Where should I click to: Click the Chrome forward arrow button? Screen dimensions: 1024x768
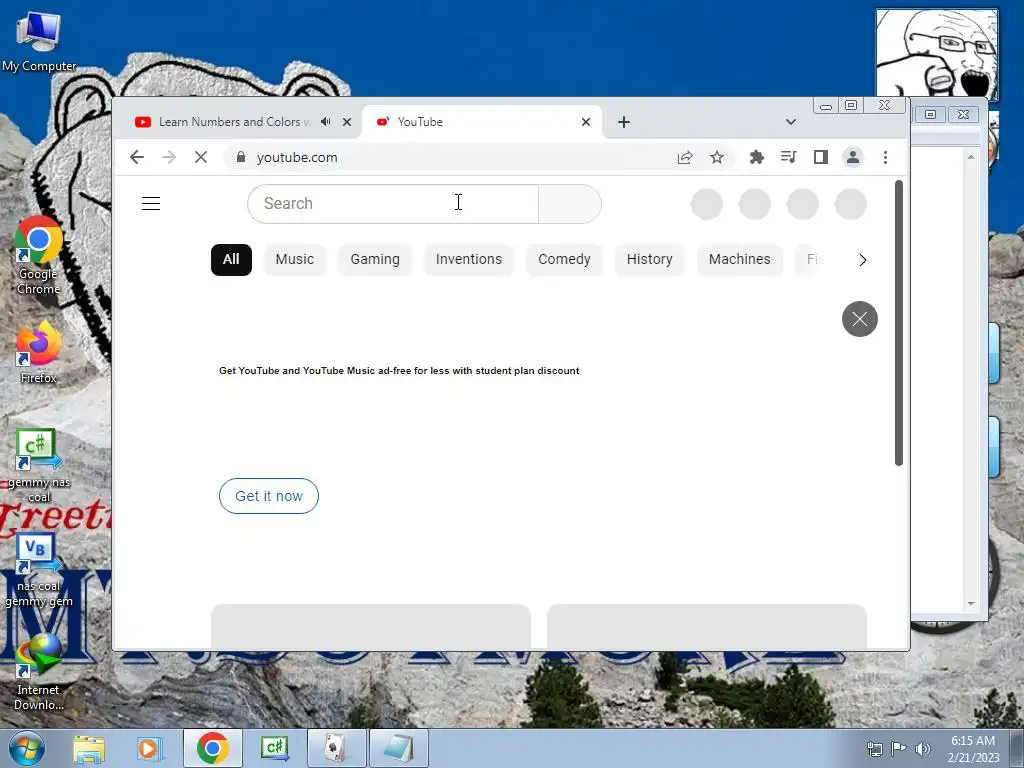click(168, 157)
